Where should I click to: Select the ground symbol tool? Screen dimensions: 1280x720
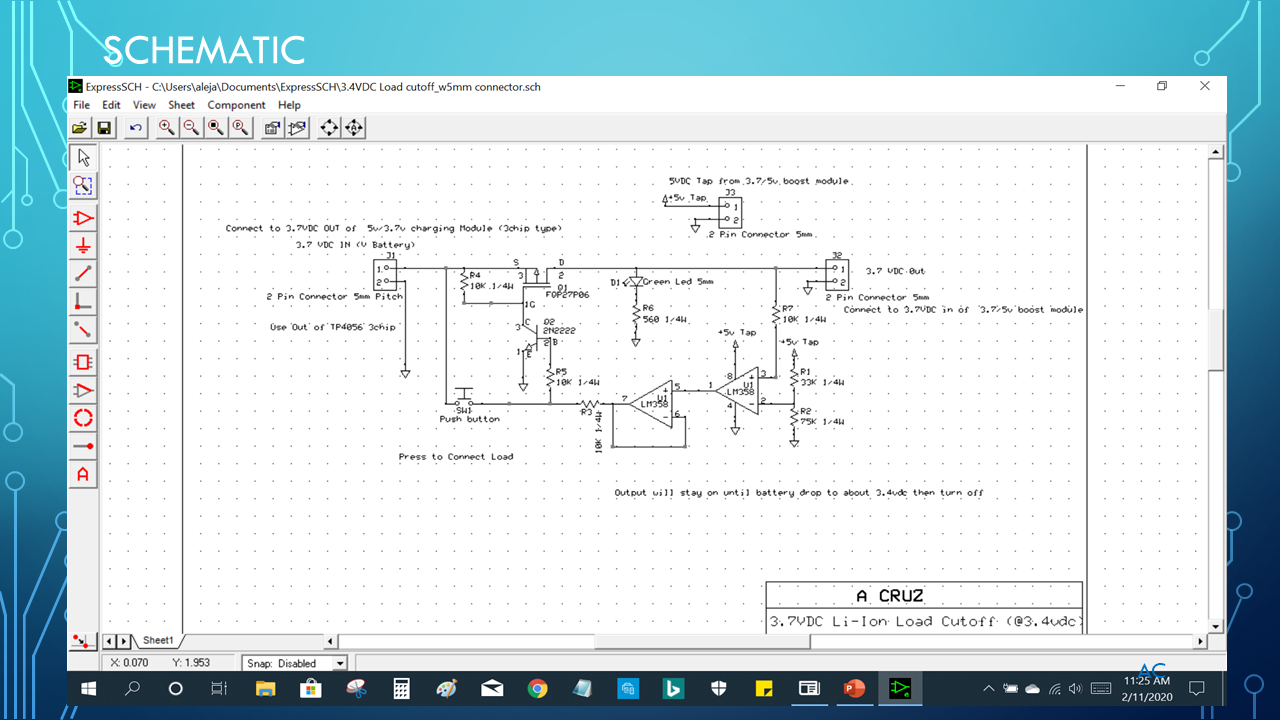(83, 245)
